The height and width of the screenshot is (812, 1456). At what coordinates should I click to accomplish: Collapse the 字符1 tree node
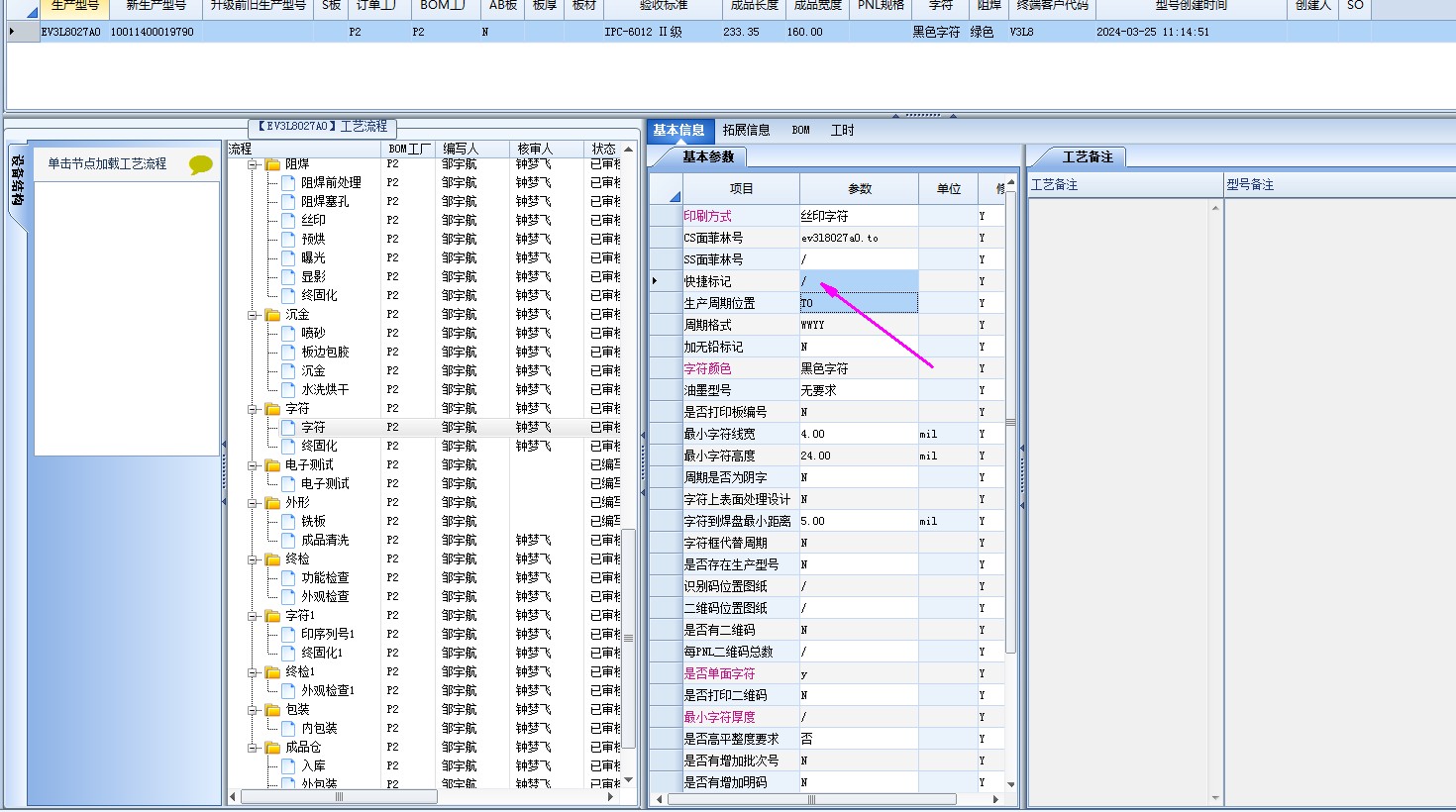tap(254, 616)
